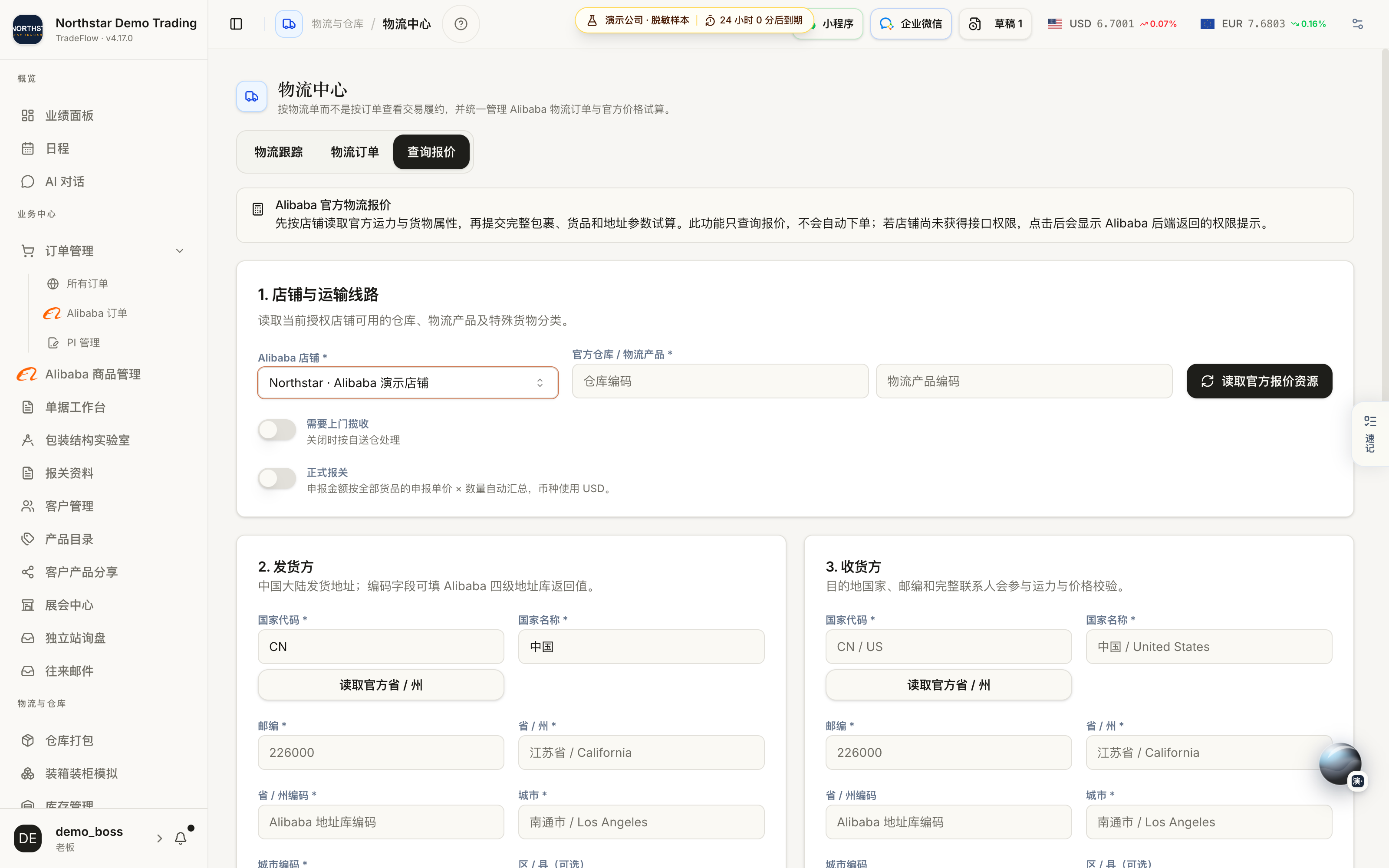Open the help question-mark icon
This screenshot has height=868, width=1389.
[x=460, y=23]
